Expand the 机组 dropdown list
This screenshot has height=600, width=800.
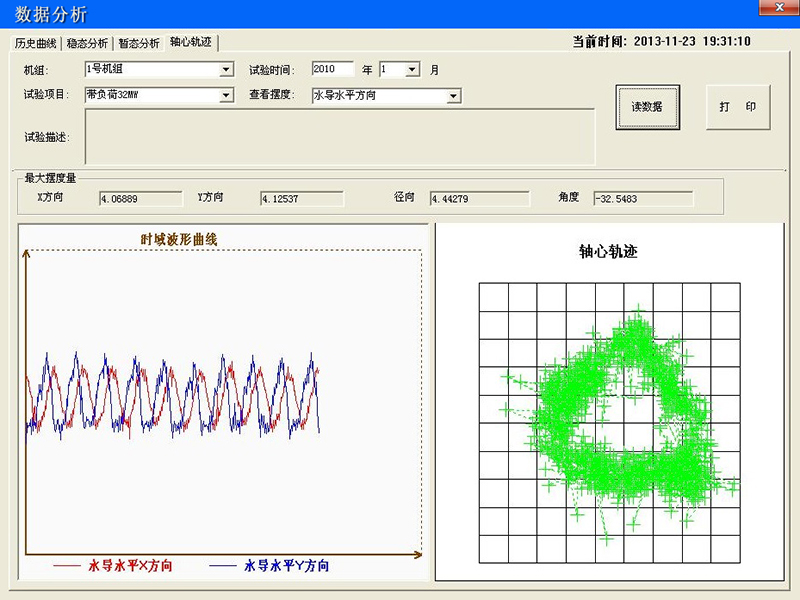pyautogui.click(x=226, y=70)
